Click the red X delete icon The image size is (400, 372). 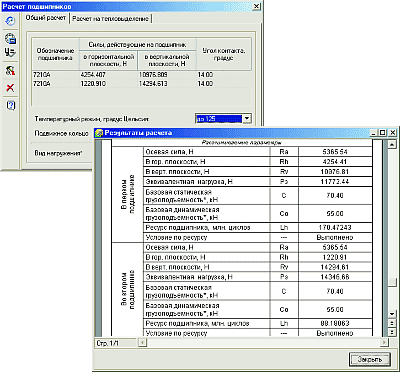[10, 88]
